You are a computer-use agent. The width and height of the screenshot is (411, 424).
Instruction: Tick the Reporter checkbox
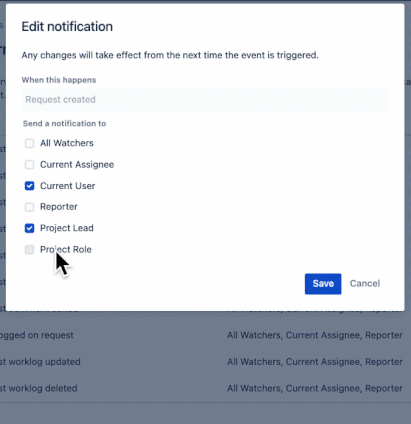(29, 207)
